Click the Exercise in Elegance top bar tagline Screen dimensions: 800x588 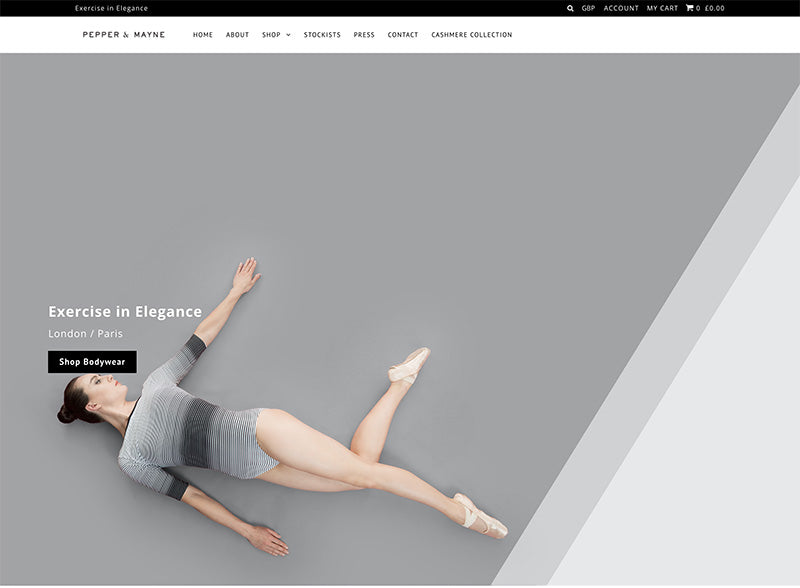click(111, 8)
